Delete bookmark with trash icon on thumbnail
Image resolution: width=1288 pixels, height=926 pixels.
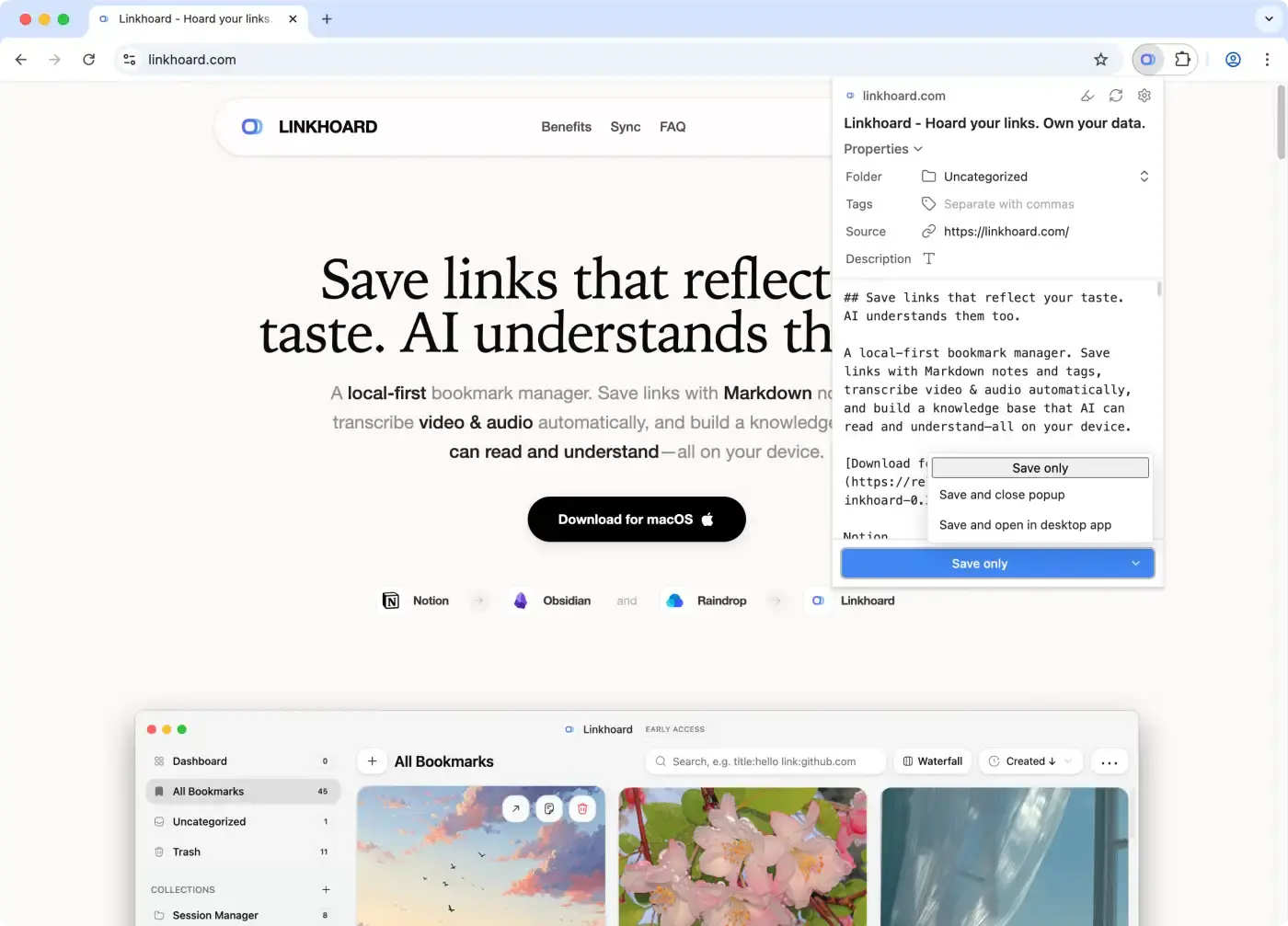click(582, 808)
